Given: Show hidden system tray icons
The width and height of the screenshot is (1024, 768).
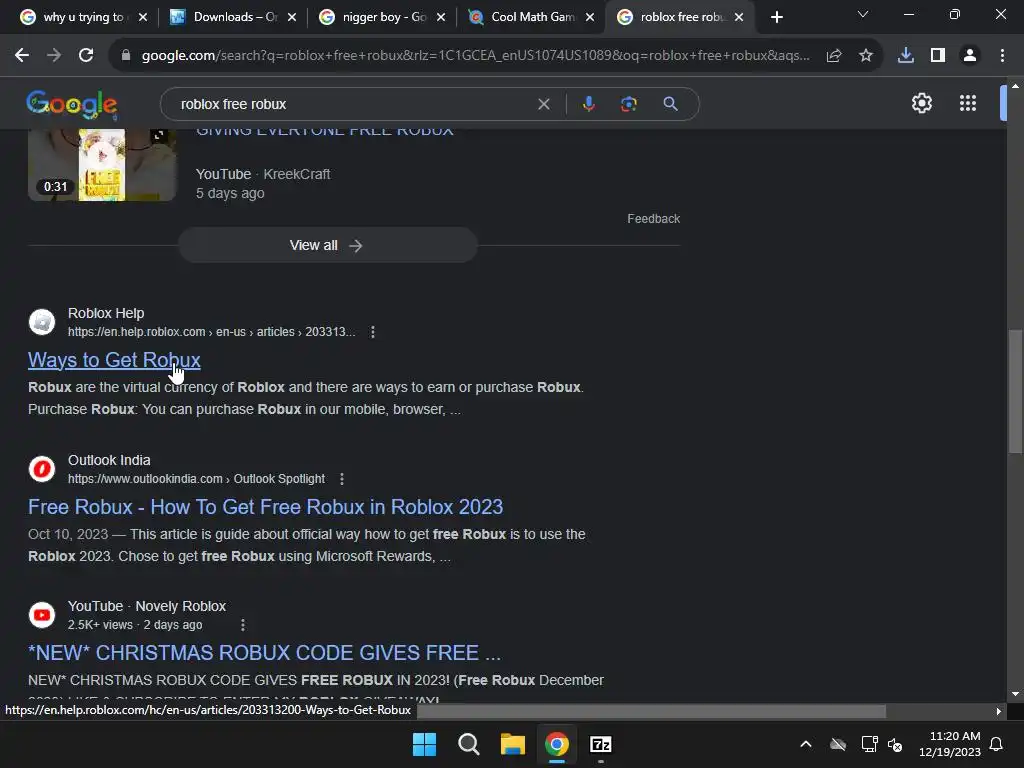Looking at the screenshot, I should coord(806,744).
